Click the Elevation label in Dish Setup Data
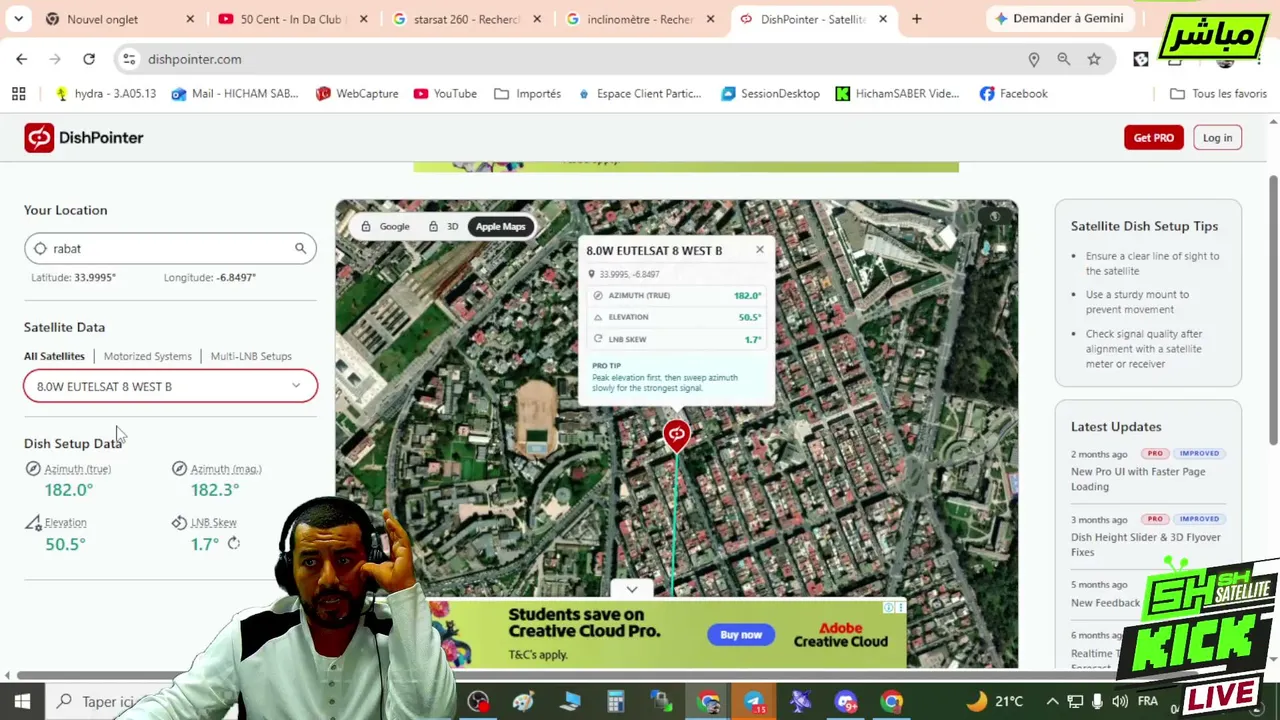The height and width of the screenshot is (720, 1280). coord(65,522)
